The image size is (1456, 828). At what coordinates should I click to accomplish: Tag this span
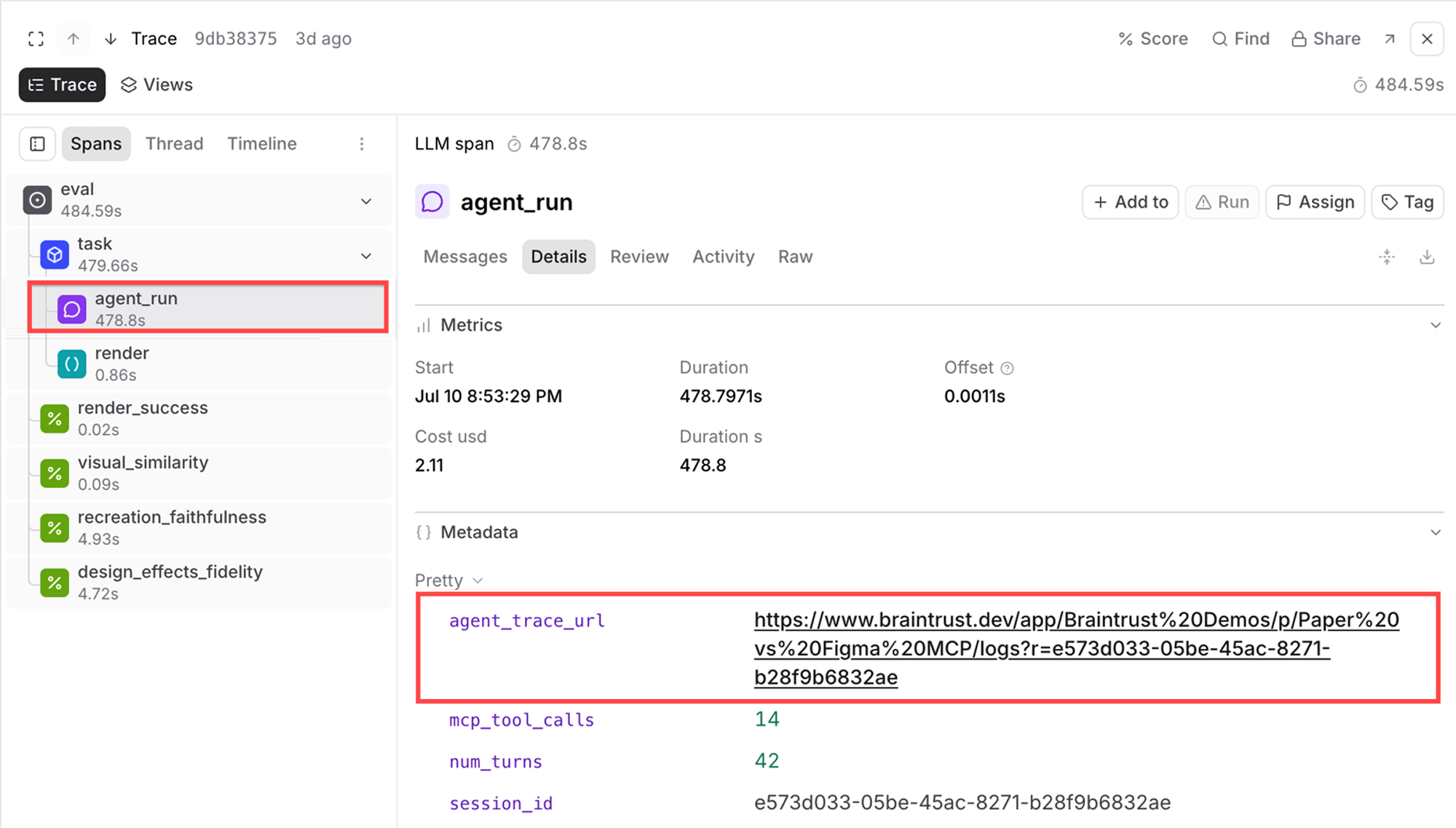pos(1407,202)
